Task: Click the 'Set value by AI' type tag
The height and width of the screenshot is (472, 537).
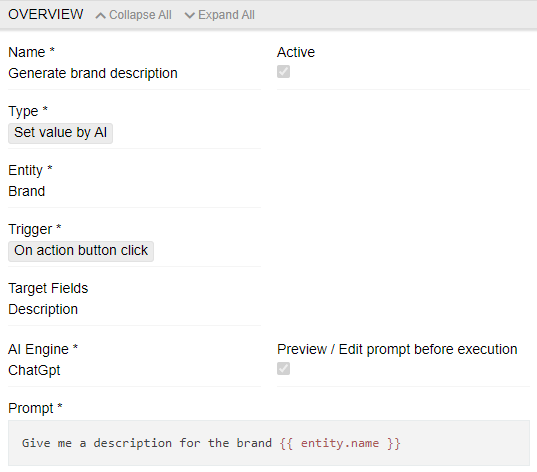Action: [x=60, y=133]
